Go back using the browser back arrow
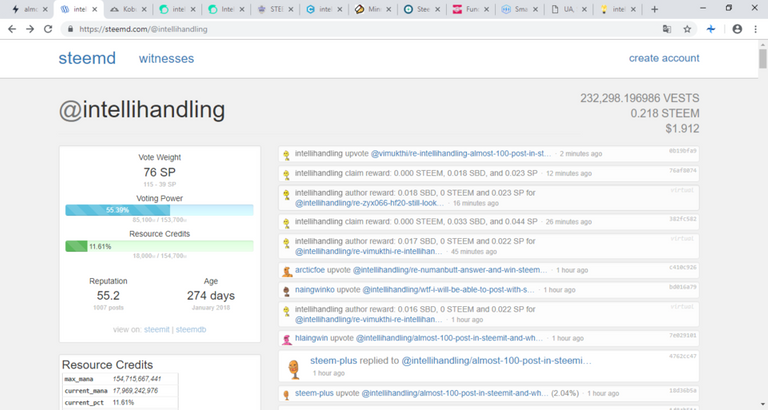Screen dimensions: 768x410 [11, 29]
